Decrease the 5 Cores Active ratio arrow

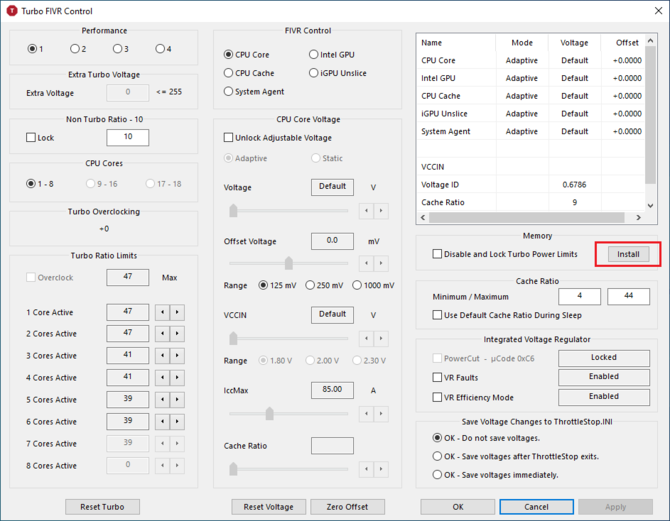tap(162, 400)
